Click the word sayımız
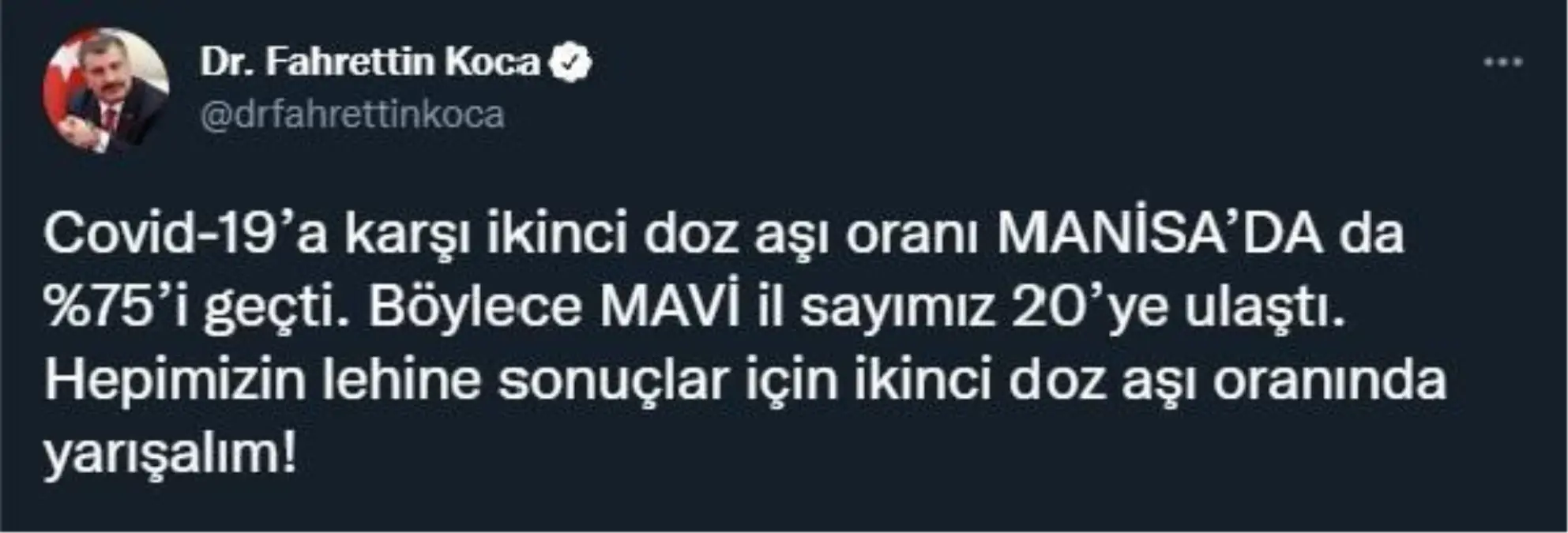The width and height of the screenshot is (1568, 533). (897, 308)
